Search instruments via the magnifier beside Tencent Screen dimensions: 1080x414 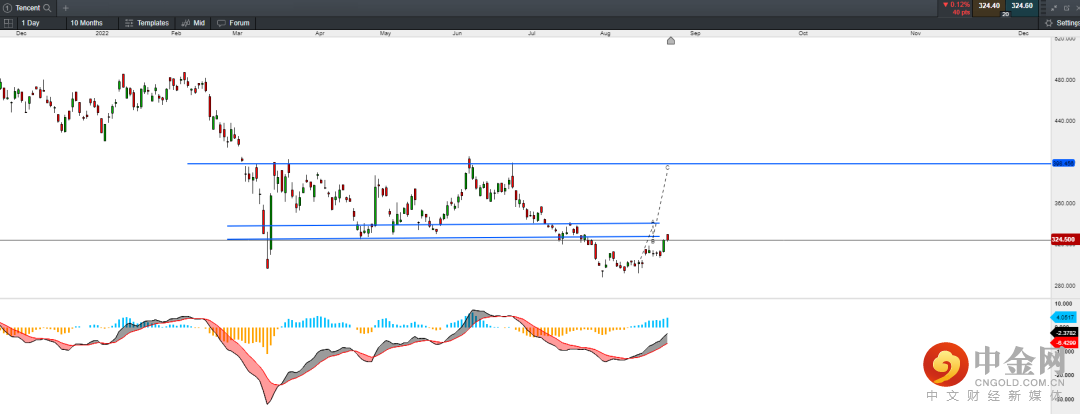pos(47,8)
